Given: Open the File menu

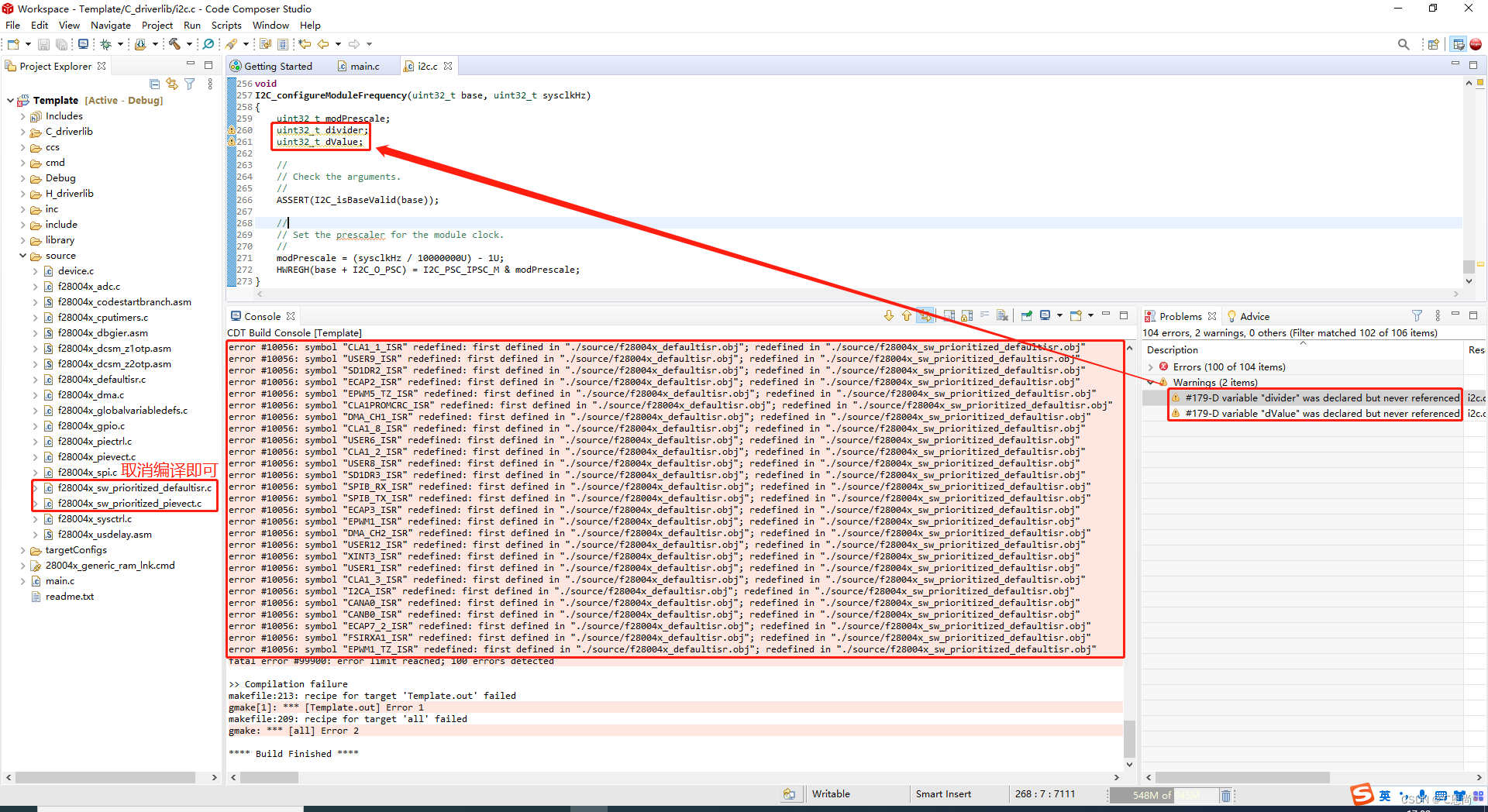Looking at the screenshot, I should click(x=13, y=26).
